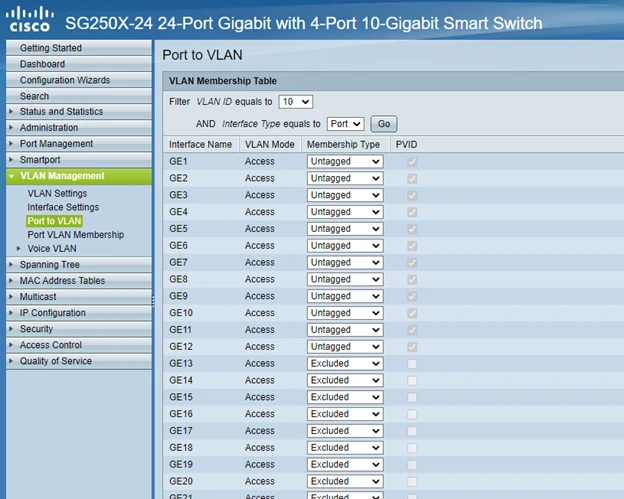This screenshot has width=624, height=499.
Task: Open VLAN Settings page
Action: click(x=57, y=193)
